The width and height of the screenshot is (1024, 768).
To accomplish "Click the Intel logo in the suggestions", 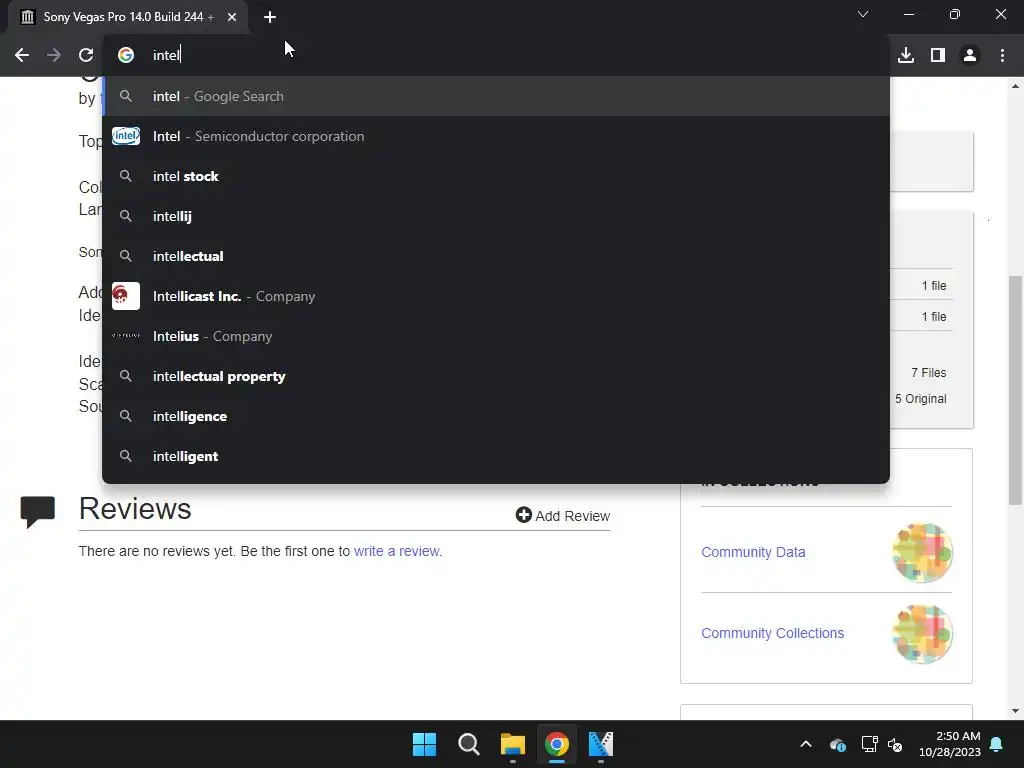I will 126,136.
